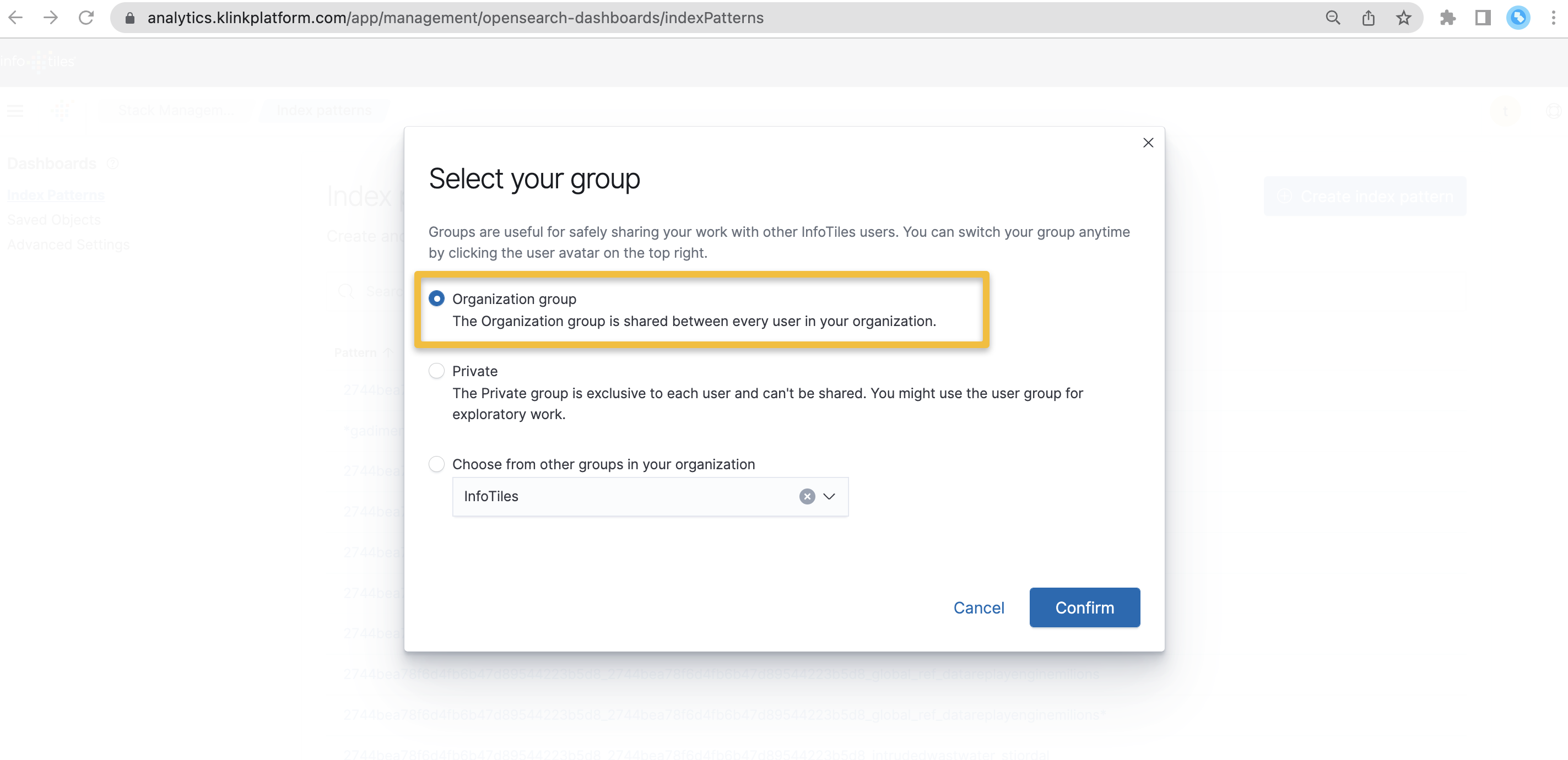This screenshot has width=1568, height=760.
Task: Close the Select your group dialog
Action: 1148,143
